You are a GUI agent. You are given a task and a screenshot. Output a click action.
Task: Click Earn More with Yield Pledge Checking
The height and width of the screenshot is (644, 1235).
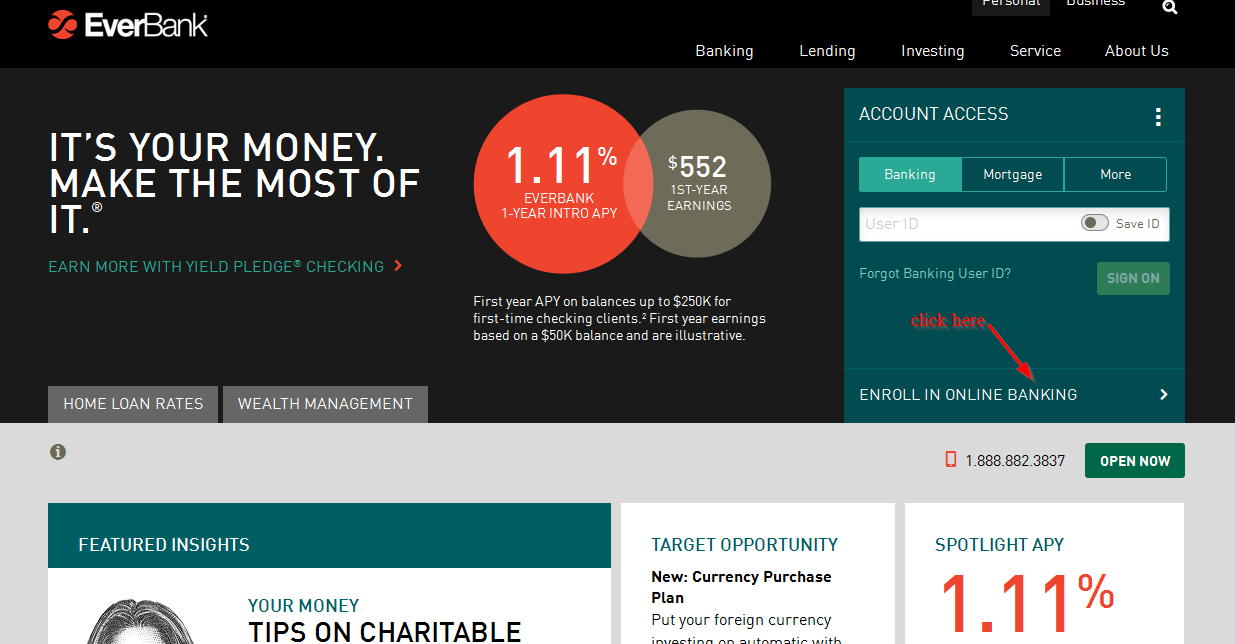[216, 267]
